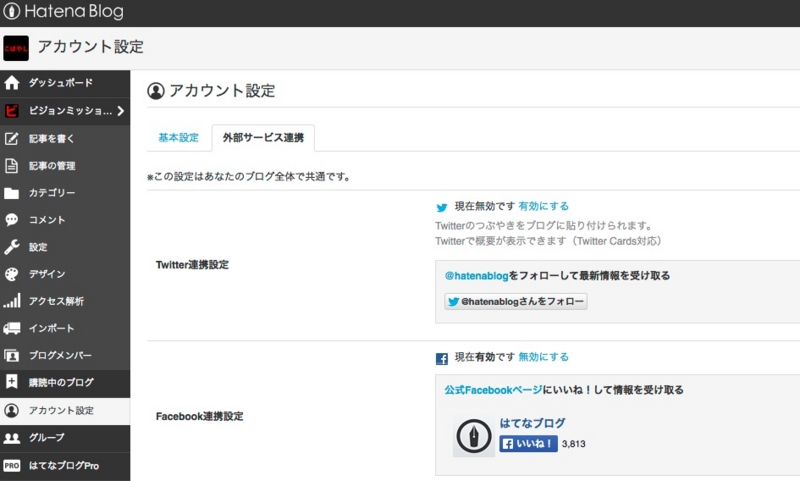Click the インポート truck icon
Screen dimensions: 800x481
[12, 328]
